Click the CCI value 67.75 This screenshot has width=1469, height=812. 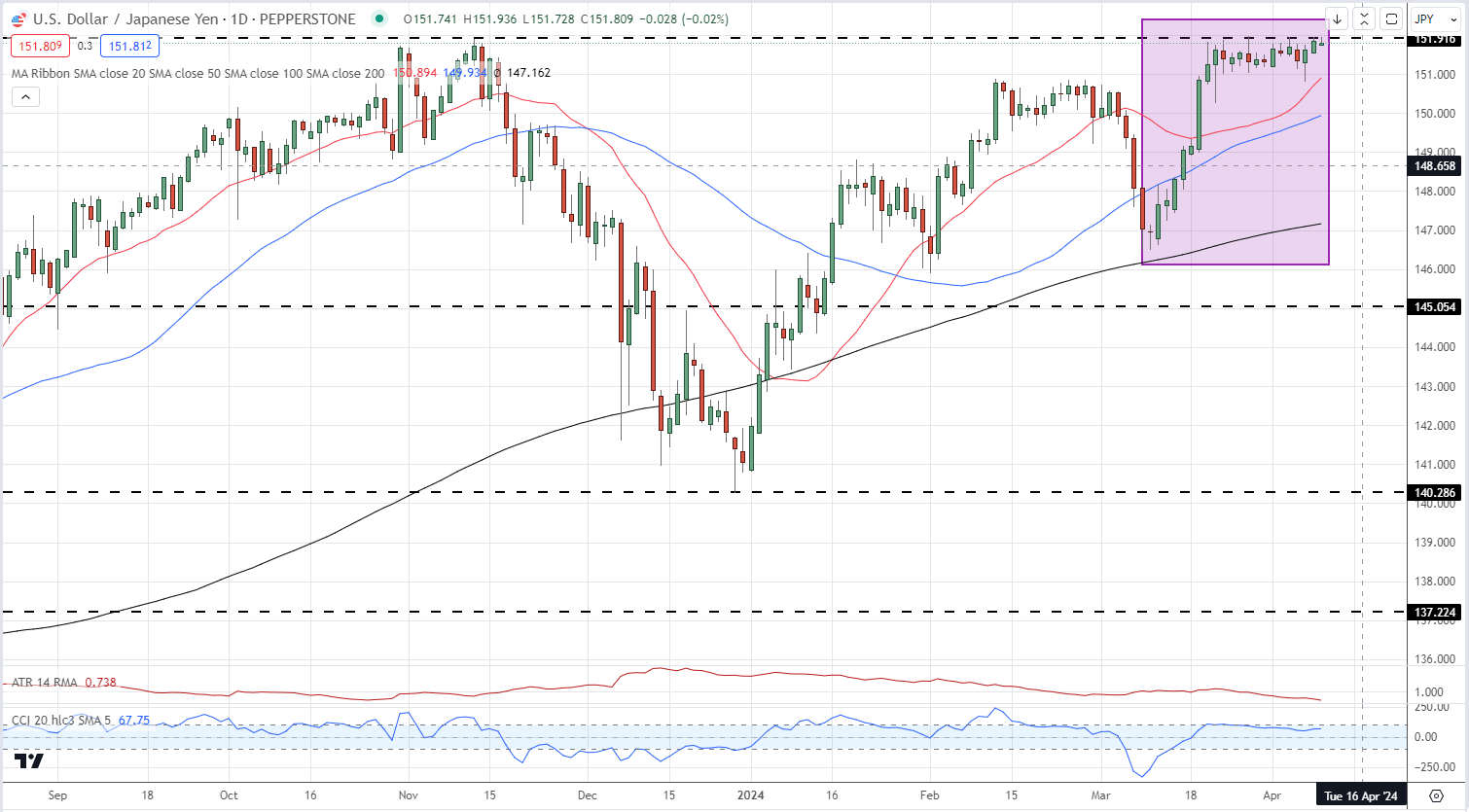134,721
